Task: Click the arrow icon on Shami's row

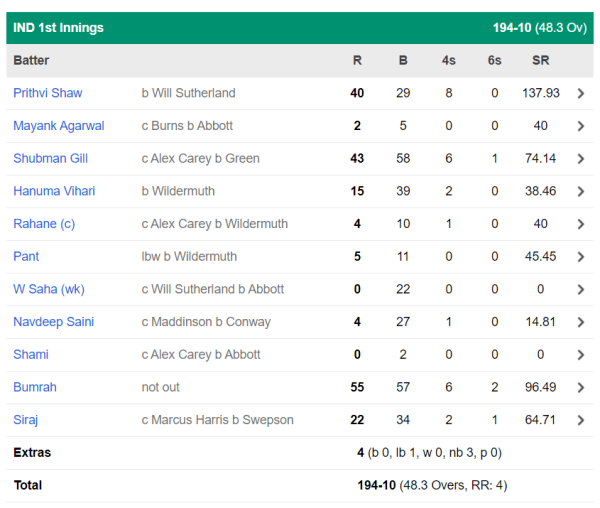Action: pyautogui.click(x=581, y=355)
